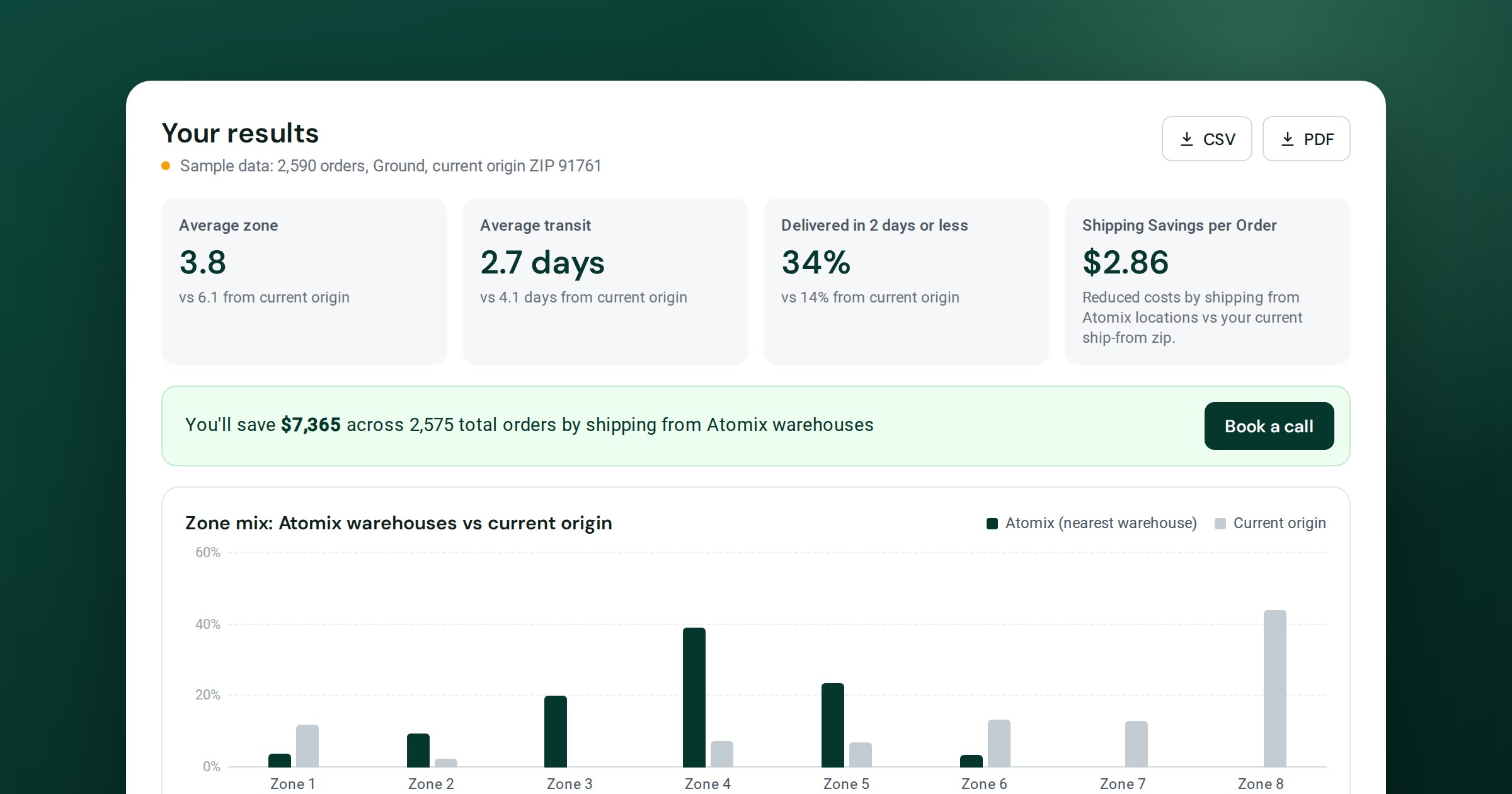
Task: Click 'vs 4.1 days from current origin' text
Action: tap(583, 297)
